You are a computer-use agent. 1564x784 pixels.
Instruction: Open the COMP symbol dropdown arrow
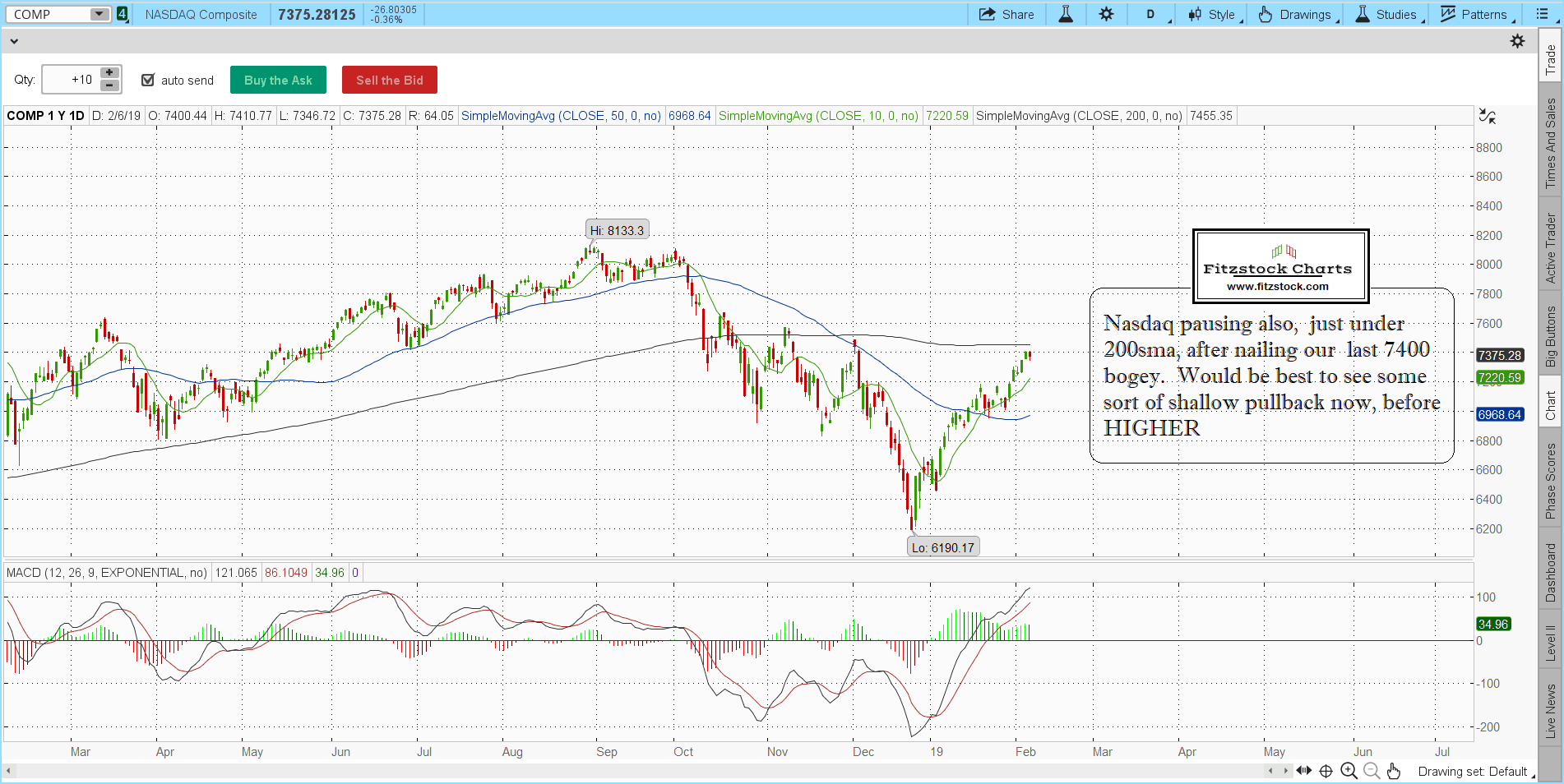[x=99, y=14]
